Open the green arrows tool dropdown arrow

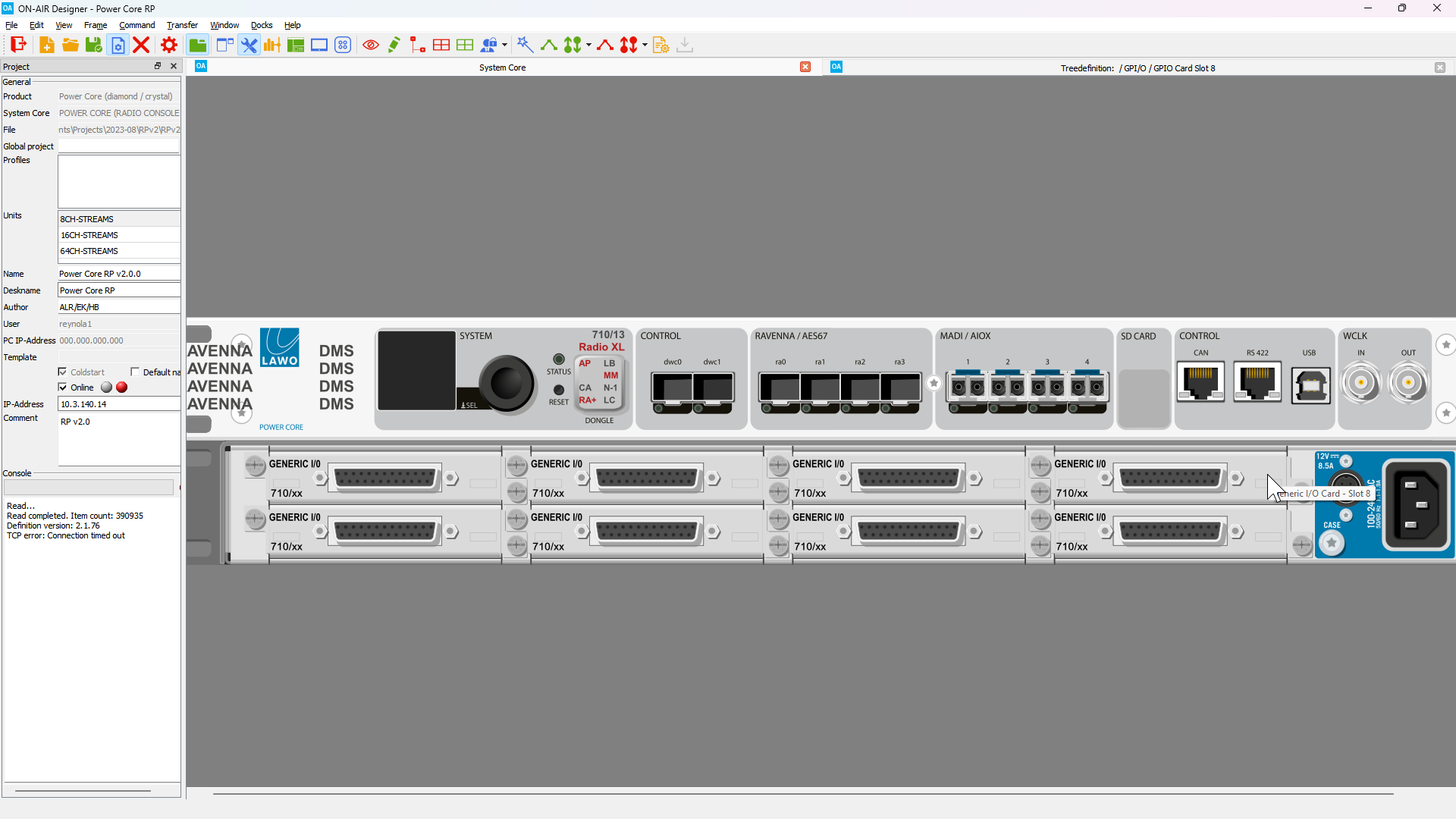(x=588, y=45)
